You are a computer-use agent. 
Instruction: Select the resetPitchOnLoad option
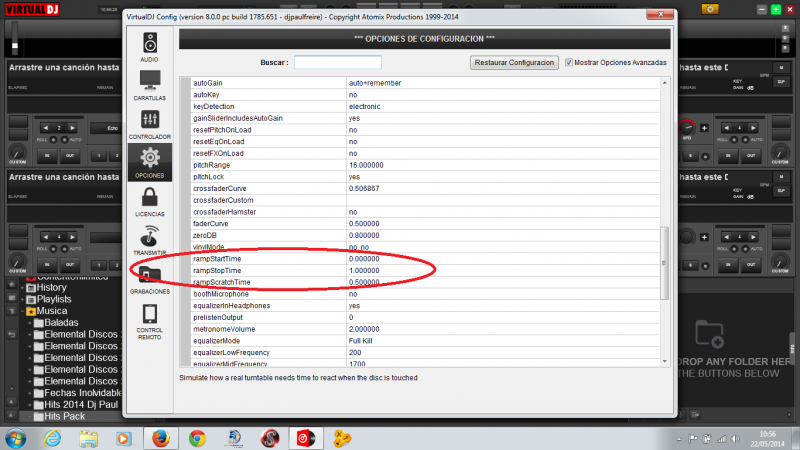tap(424, 130)
